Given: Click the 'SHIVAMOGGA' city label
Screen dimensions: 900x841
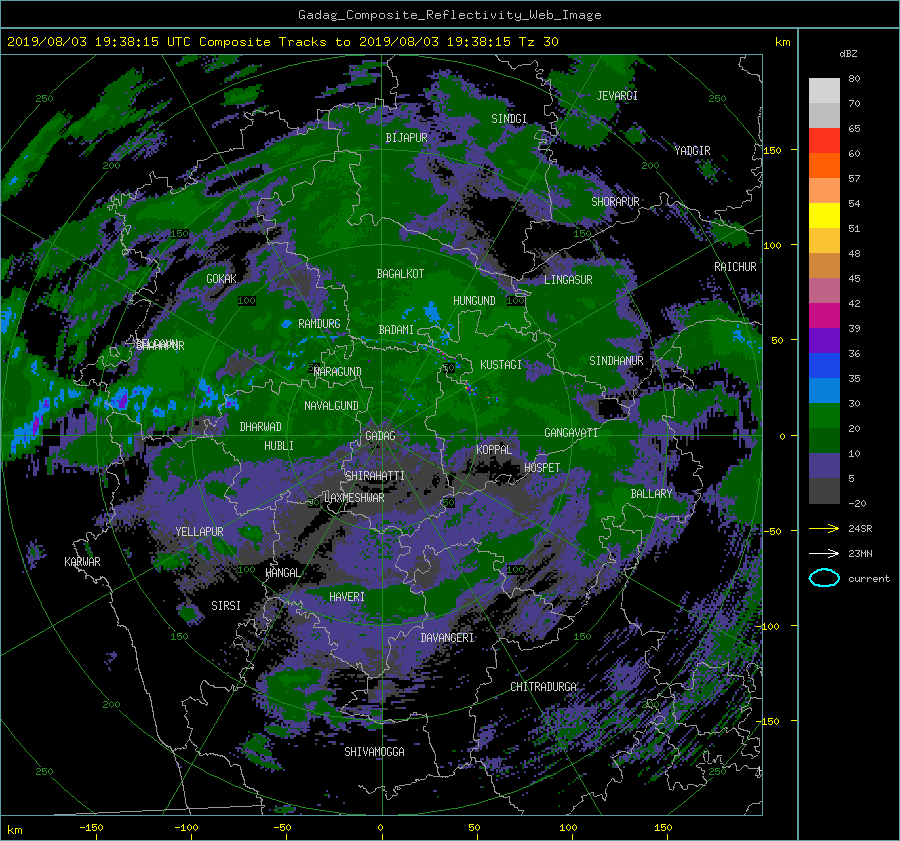Looking at the screenshot, I should coord(374,751).
